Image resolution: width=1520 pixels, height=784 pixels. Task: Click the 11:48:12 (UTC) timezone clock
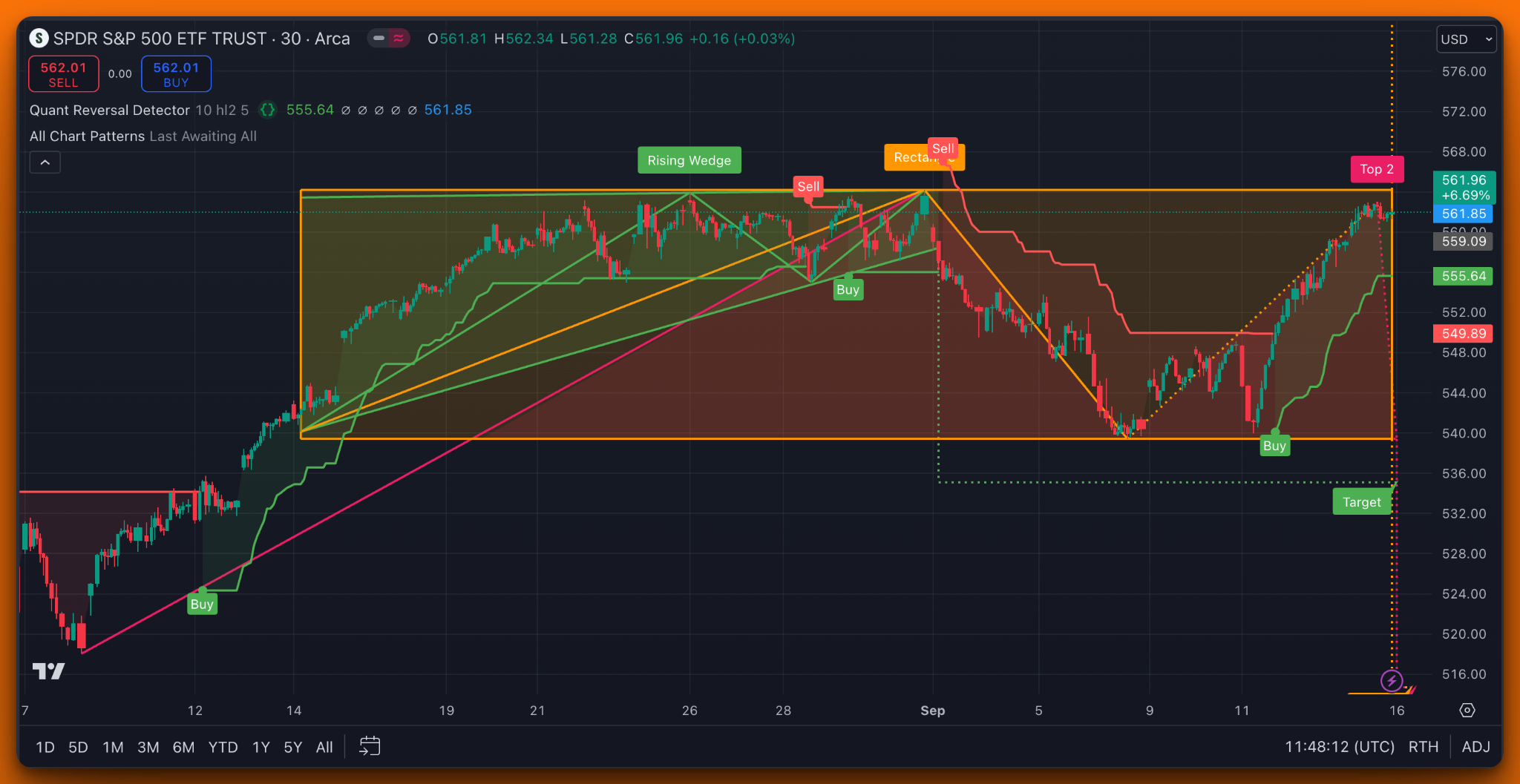1340,747
